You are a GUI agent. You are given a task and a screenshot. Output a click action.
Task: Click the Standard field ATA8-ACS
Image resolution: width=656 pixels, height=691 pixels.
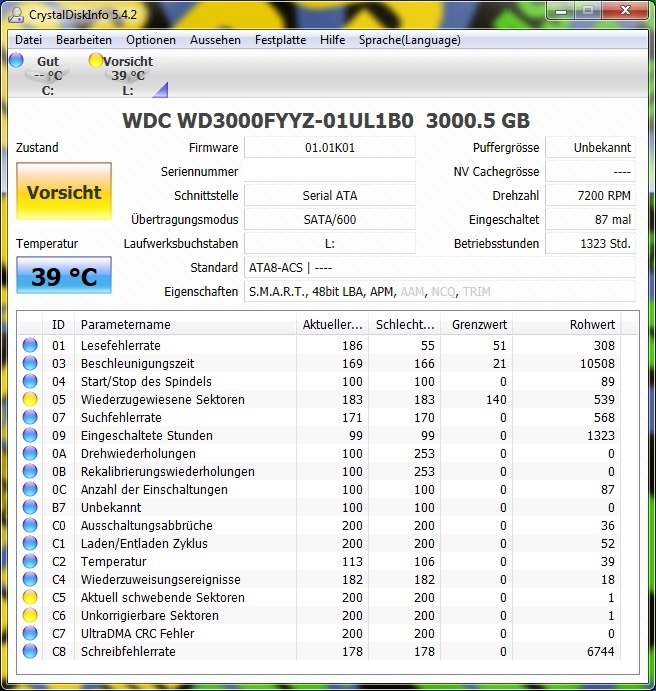pyautogui.click(x=440, y=267)
